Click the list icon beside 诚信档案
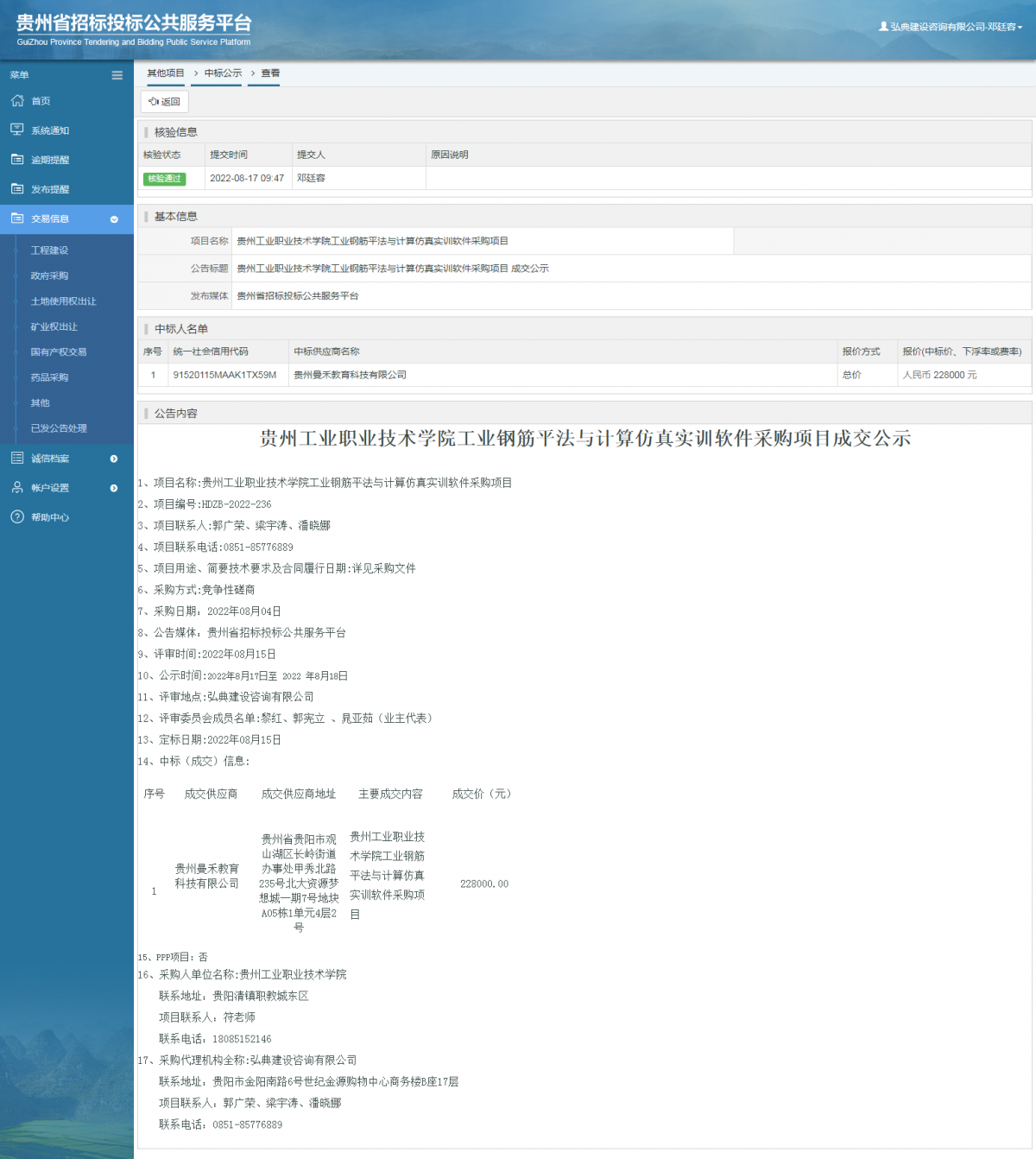Viewport: 1036px width, 1159px height. coord(17,458)
